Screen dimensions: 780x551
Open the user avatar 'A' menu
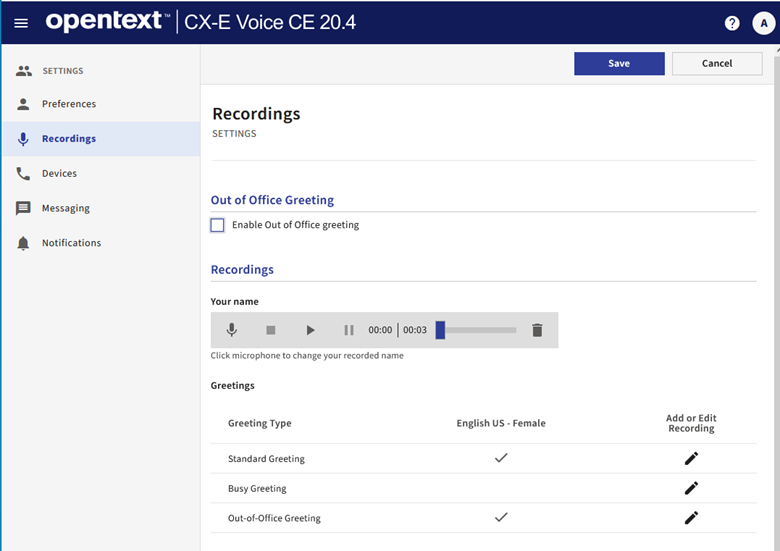763,23
